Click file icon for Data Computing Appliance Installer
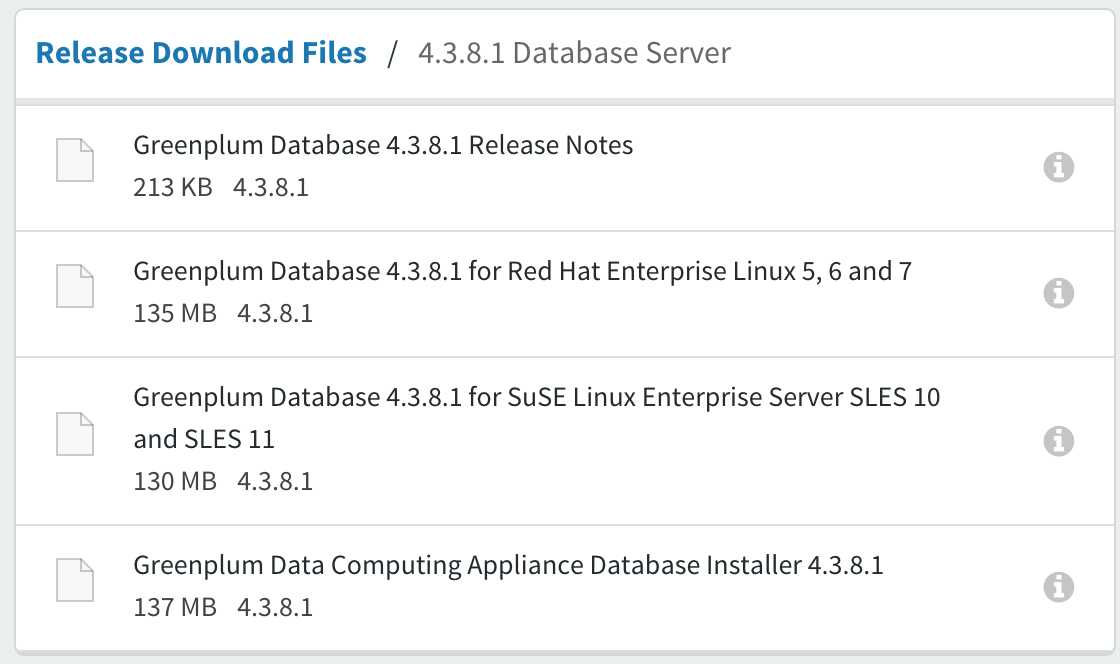 pyautogui.click(x=75, y=580)
